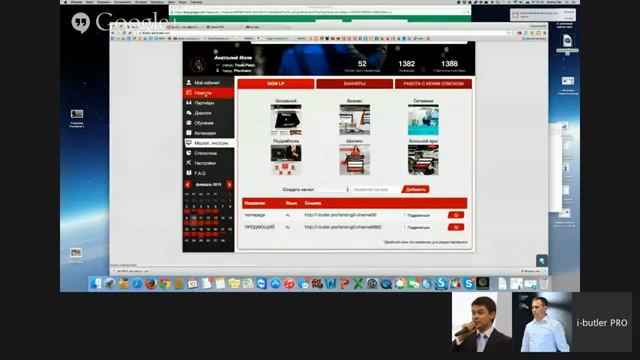Open yellow Notes app in Dock
The image size is (640, 360).
220,283
